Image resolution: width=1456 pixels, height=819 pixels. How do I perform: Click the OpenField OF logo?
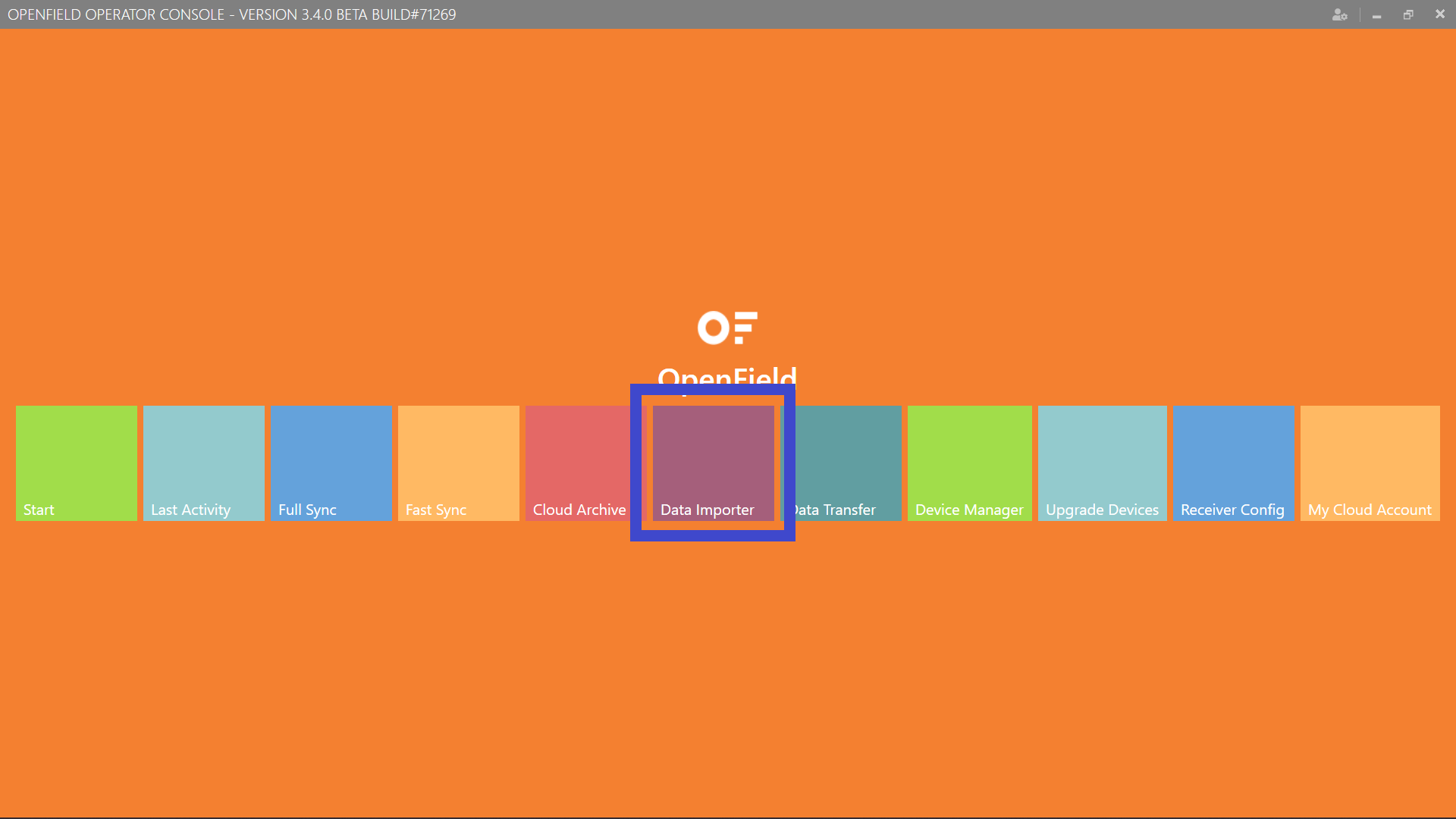[727, 328]
